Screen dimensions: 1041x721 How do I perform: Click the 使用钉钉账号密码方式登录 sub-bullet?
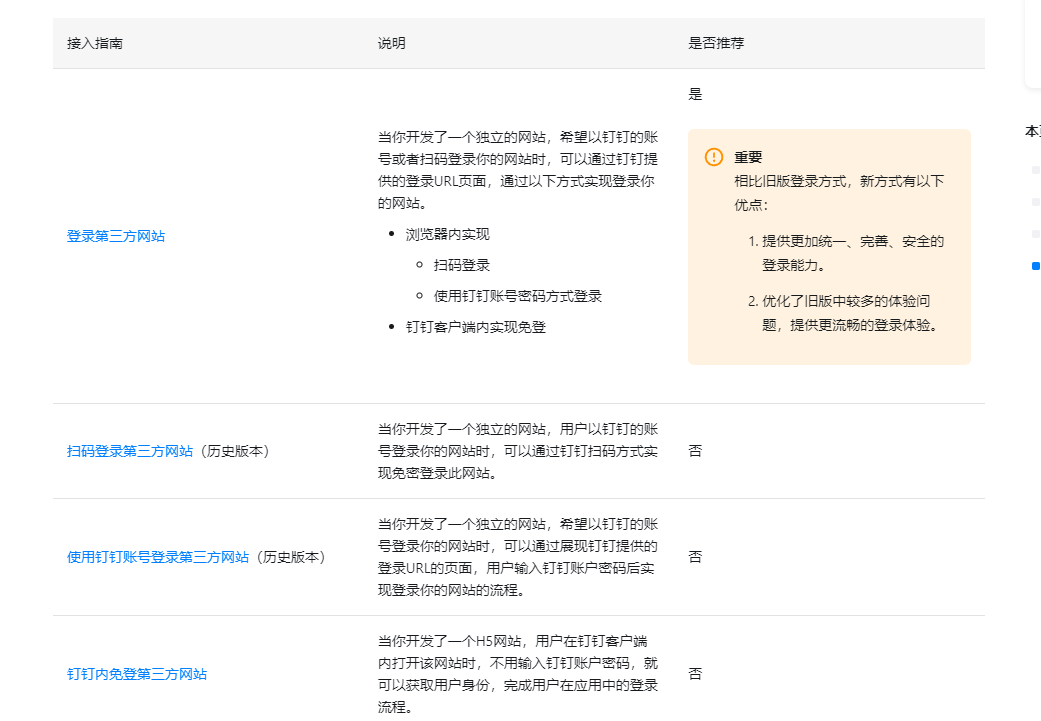tap(518, 296)
